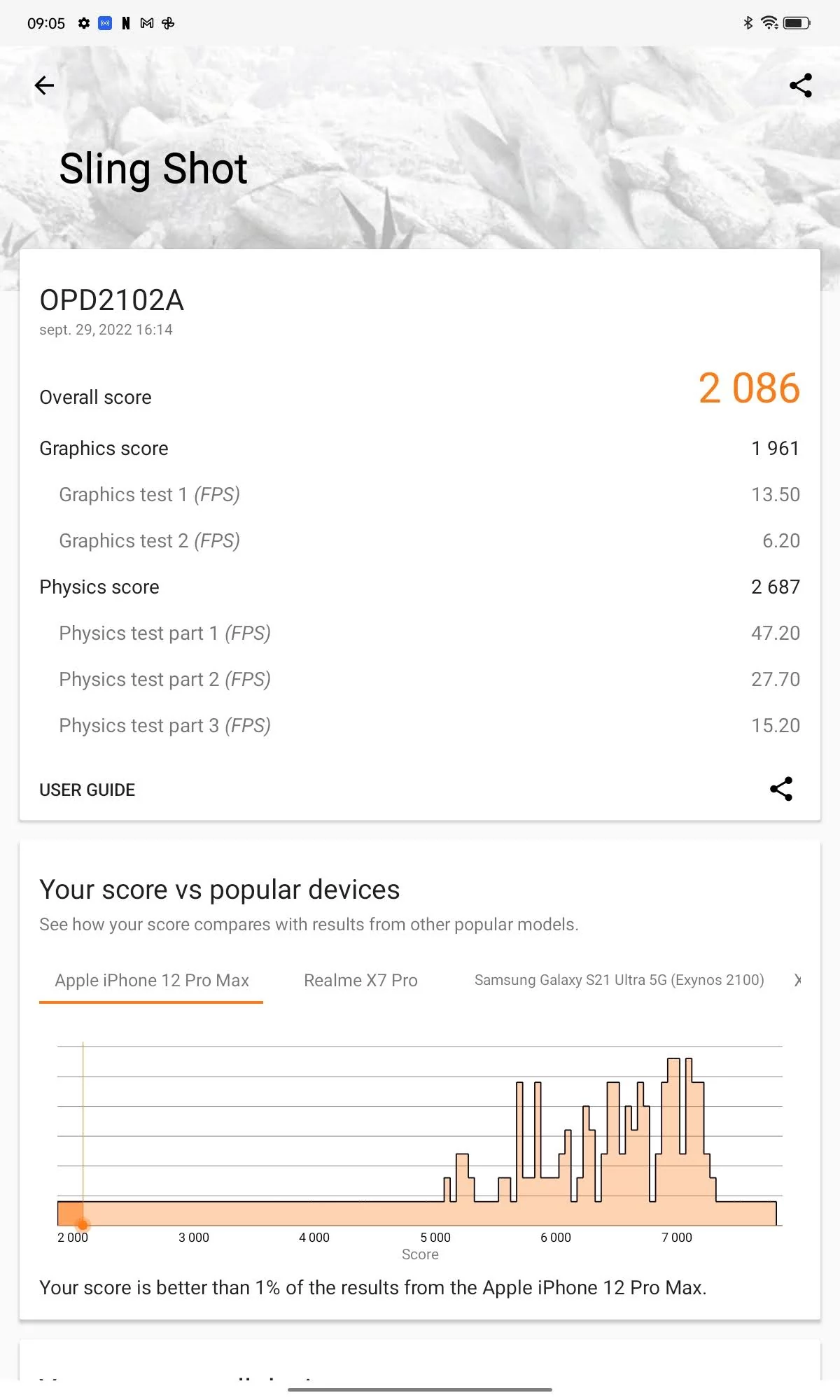Share results via card share icon
Screen dimensions: 840x1400
[781, 789]
